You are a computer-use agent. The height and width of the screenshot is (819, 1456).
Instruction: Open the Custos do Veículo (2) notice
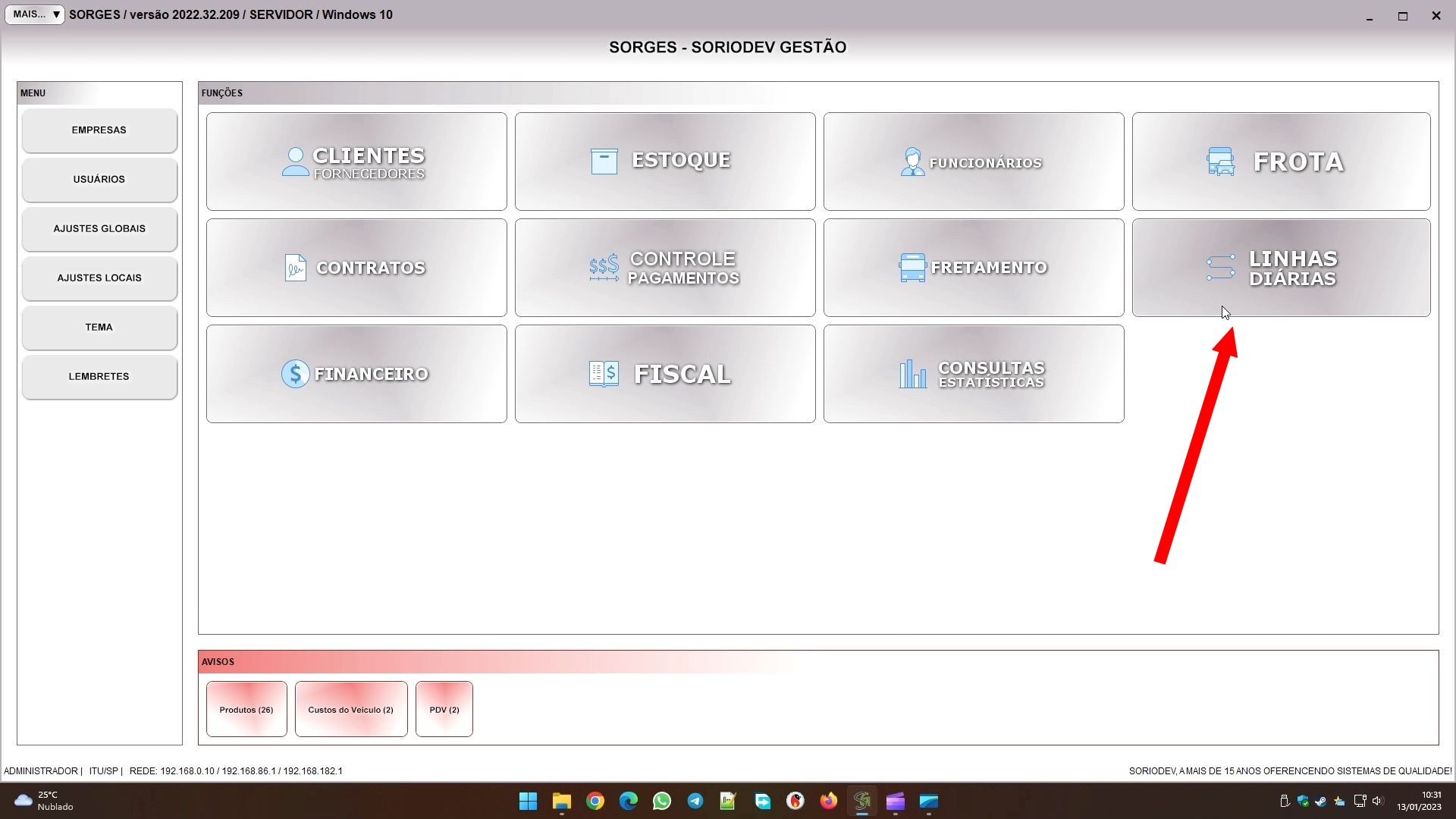pos(351,709)
